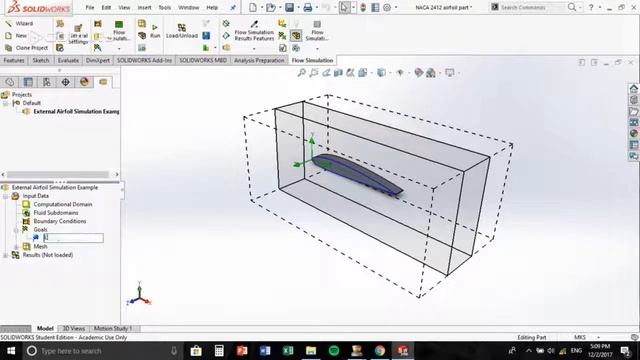Open Appearances task pane color ball
This screenshot has height=360, width=640.
[x=633, y=133]
